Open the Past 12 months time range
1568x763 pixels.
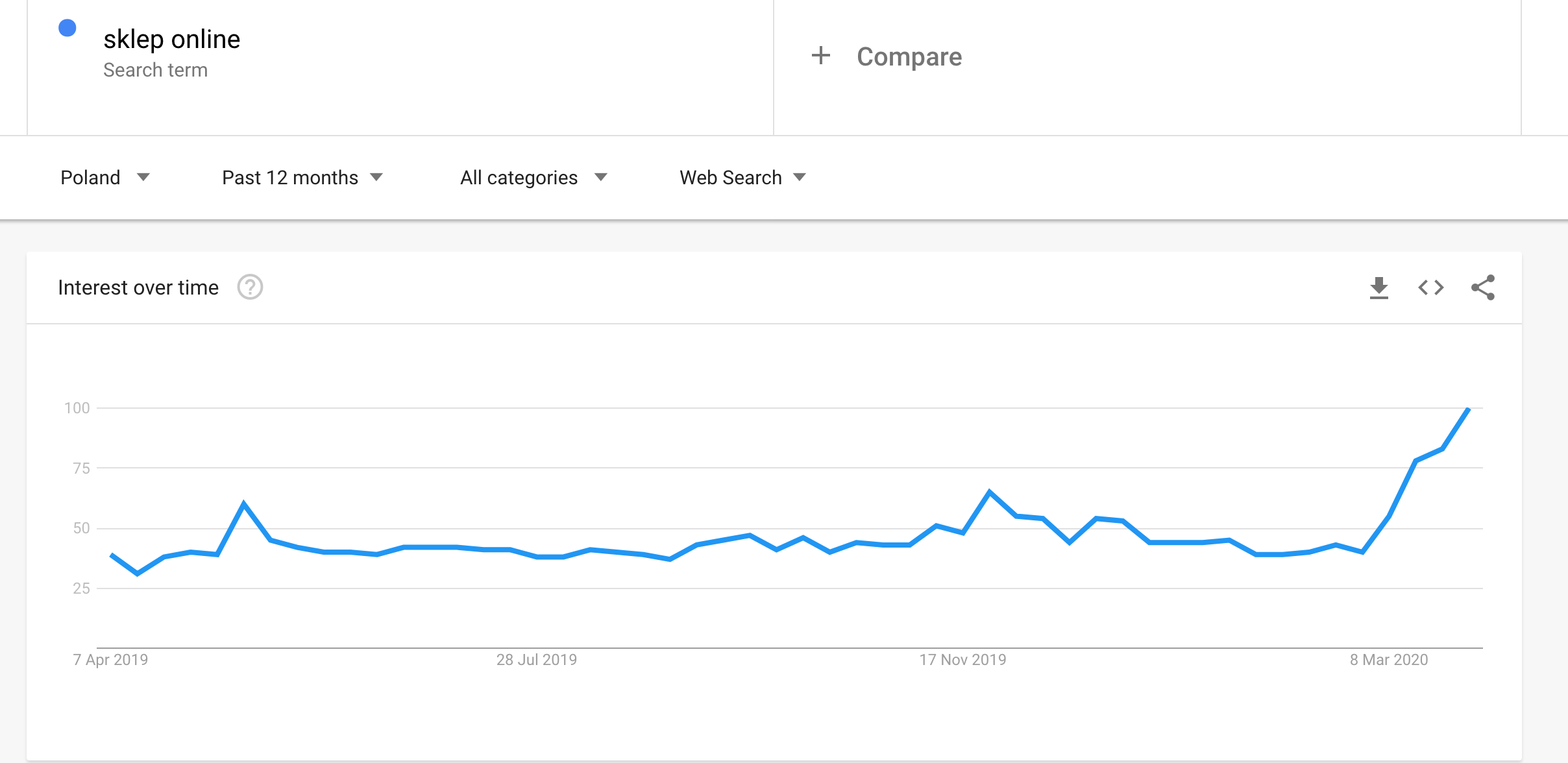tap(302, 177)
